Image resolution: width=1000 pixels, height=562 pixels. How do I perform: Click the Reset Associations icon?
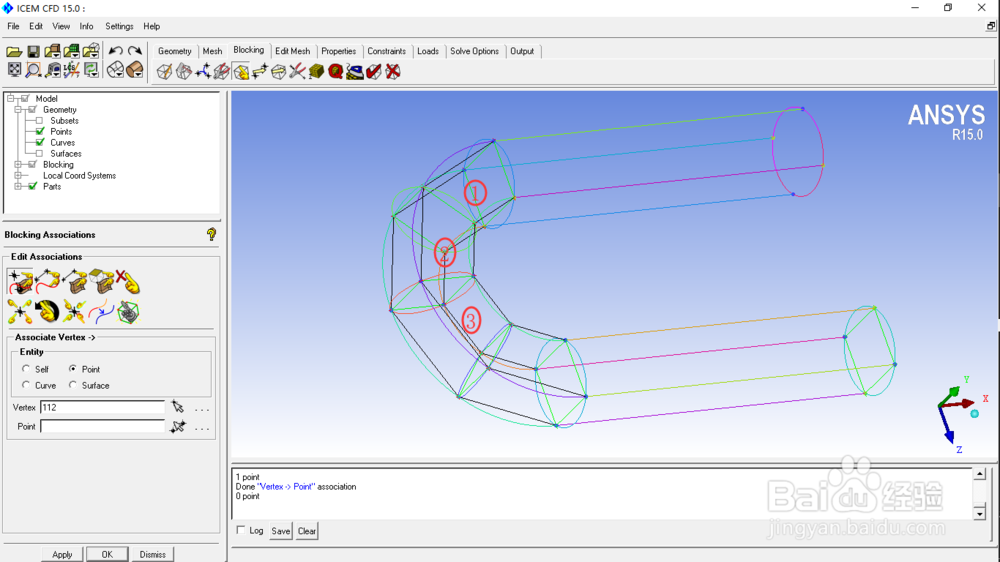click(x=47, y=311)
